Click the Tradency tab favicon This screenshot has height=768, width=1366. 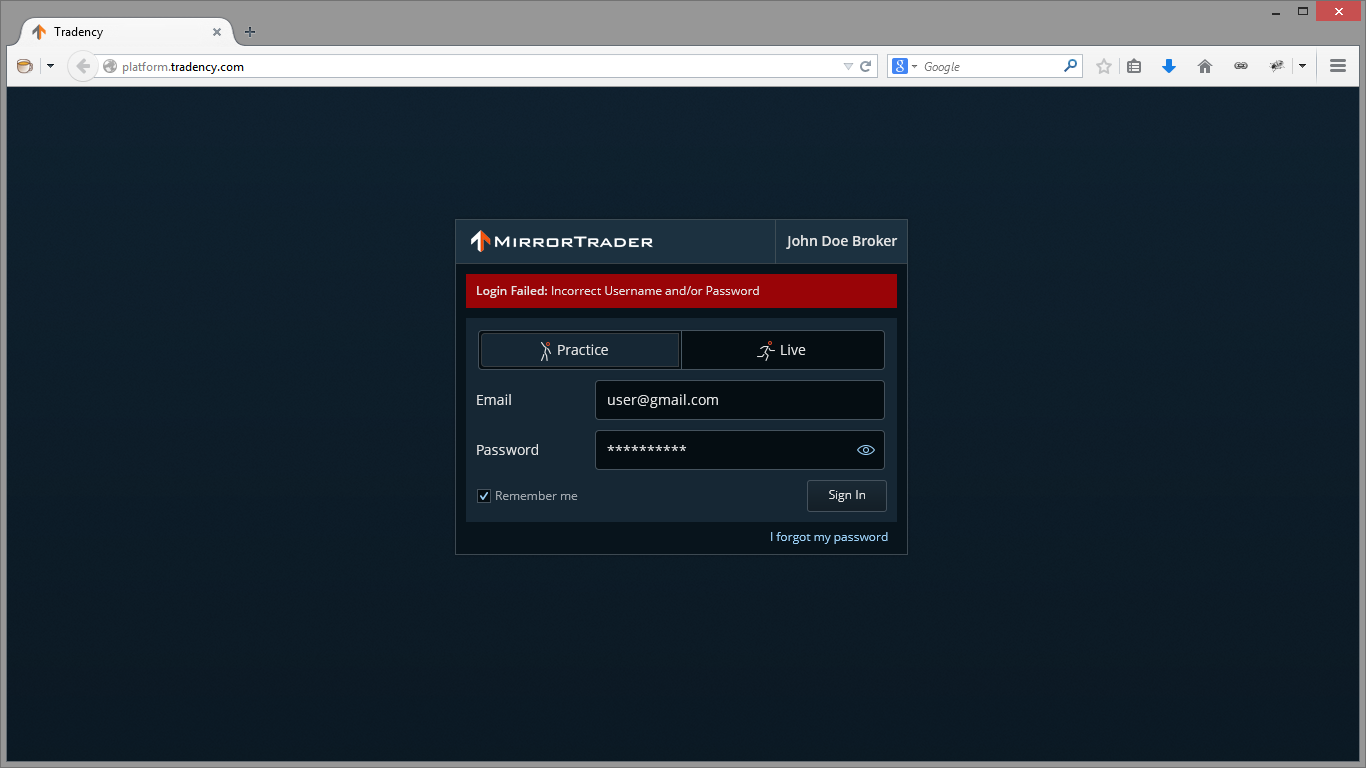[x=39, y=32]
